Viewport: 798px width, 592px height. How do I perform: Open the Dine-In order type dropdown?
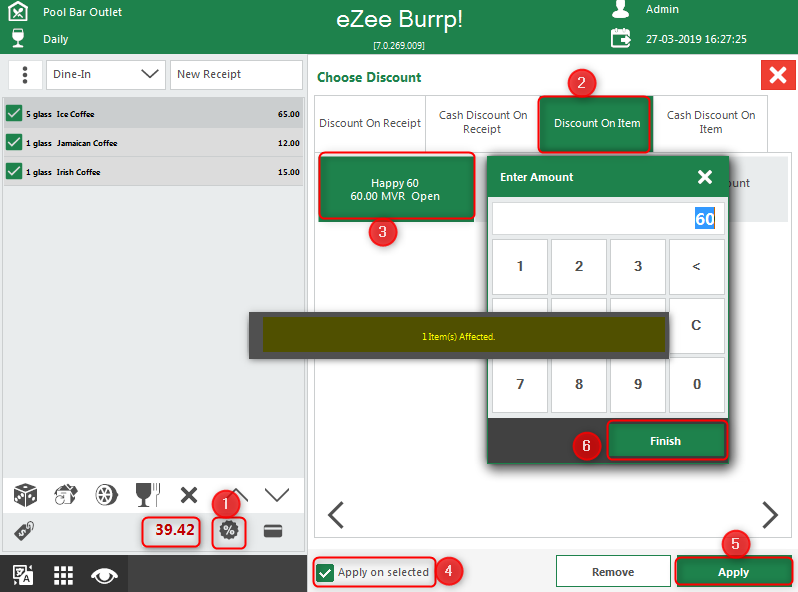[x=106, y=74]
